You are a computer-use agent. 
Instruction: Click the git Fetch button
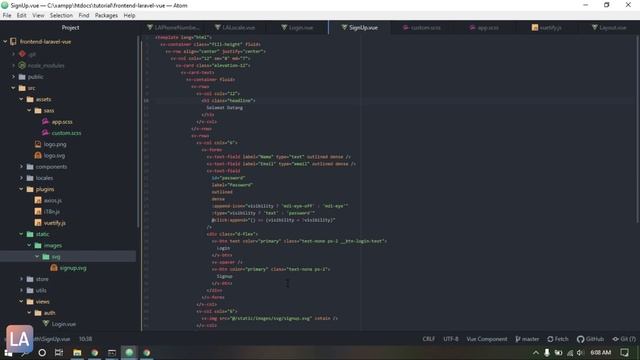tap(558, 339)
